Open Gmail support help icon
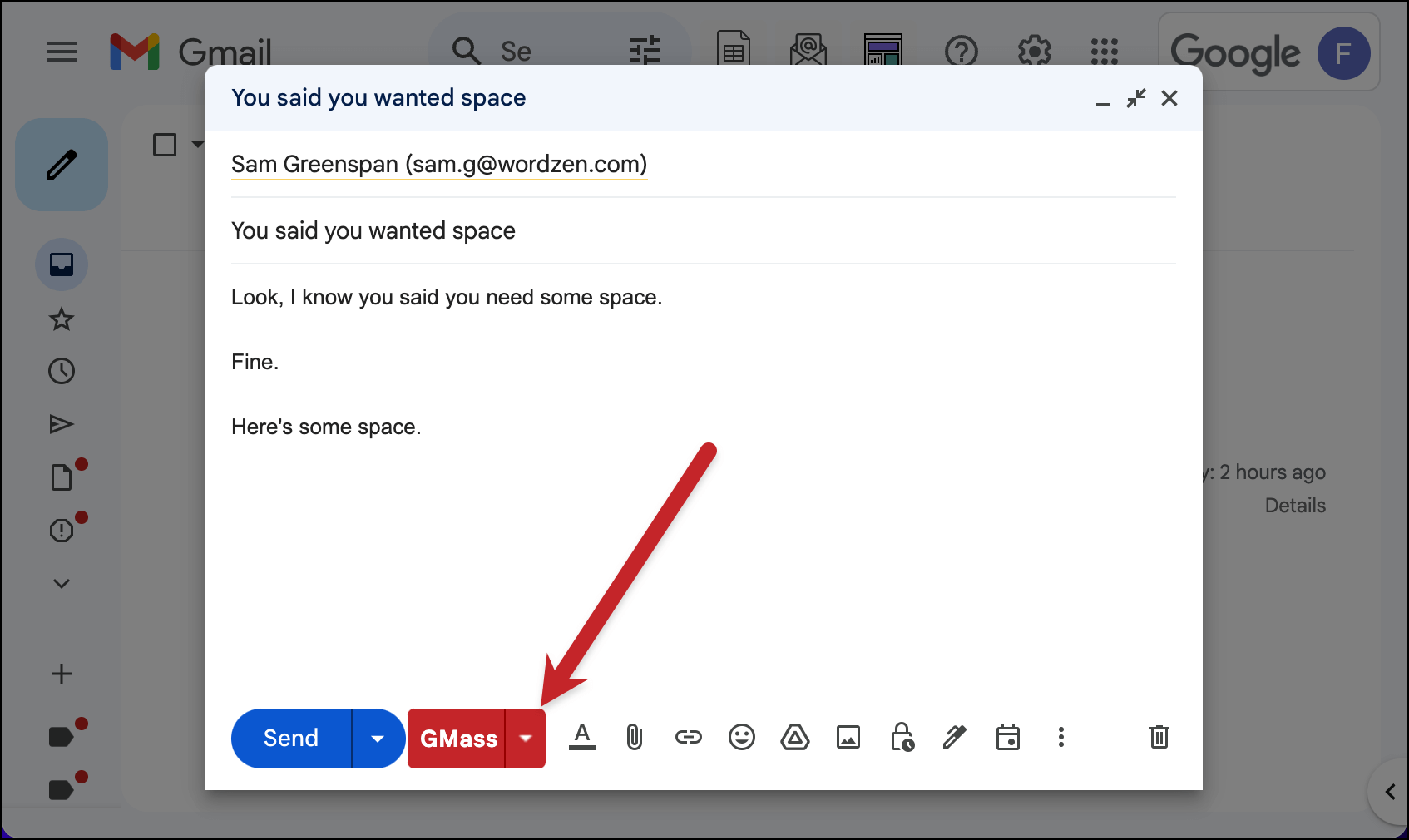The height and width of the screenshot is (840, 1409). pyautogui.click(x=962, y=52)
